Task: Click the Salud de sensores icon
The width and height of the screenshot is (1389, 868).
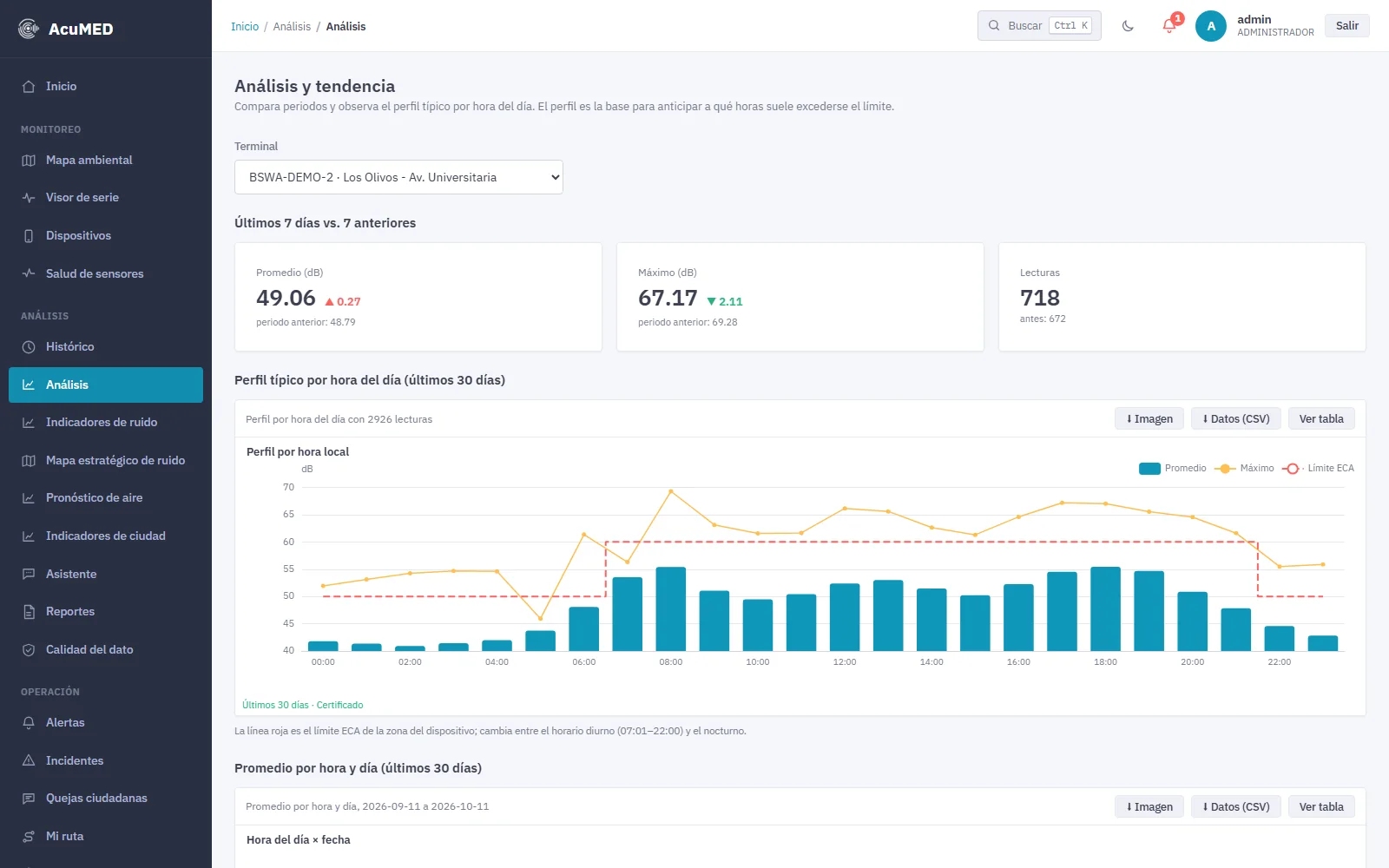Action: (29, 273)
